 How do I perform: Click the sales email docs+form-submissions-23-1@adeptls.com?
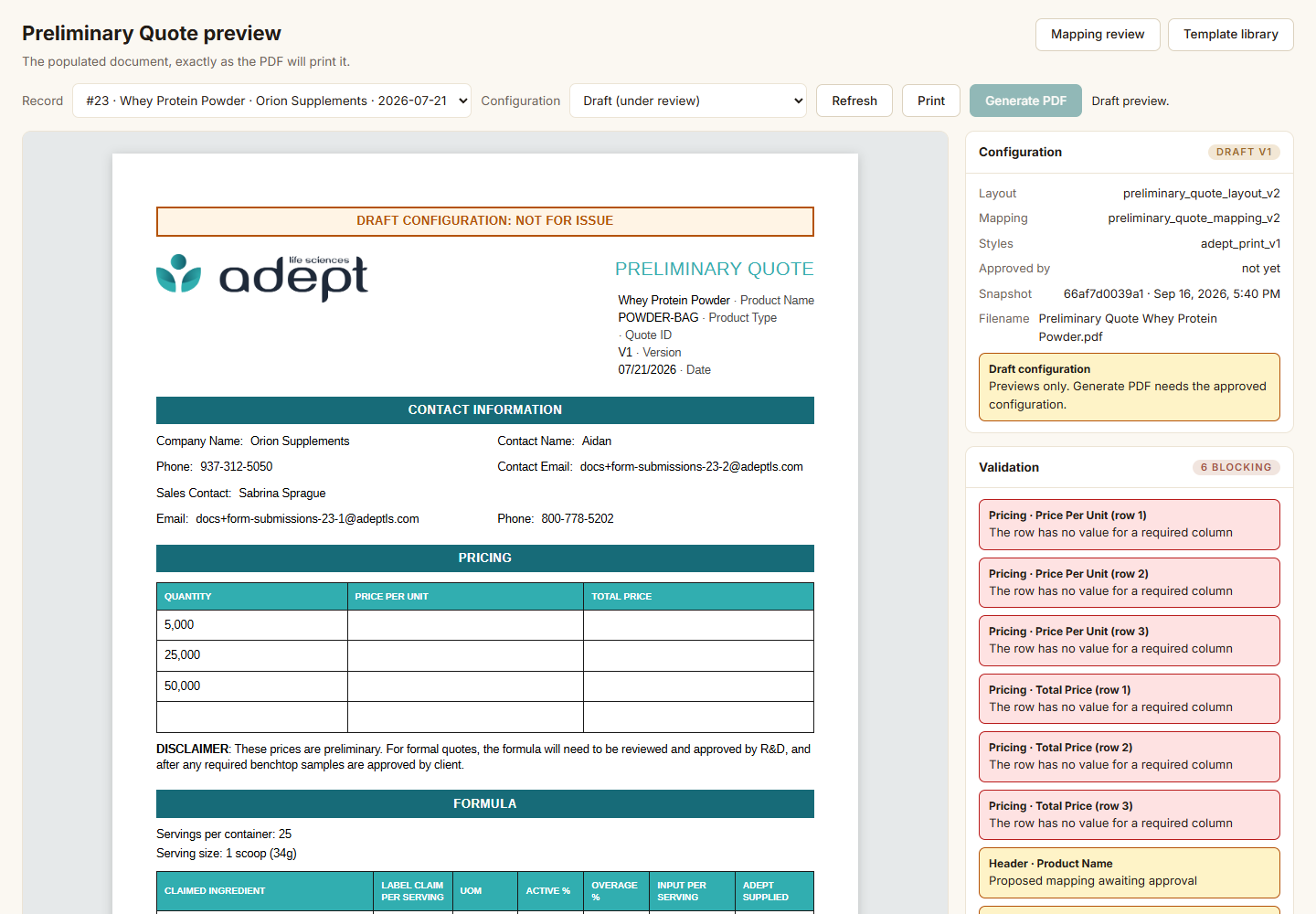[x=307, y=519]
